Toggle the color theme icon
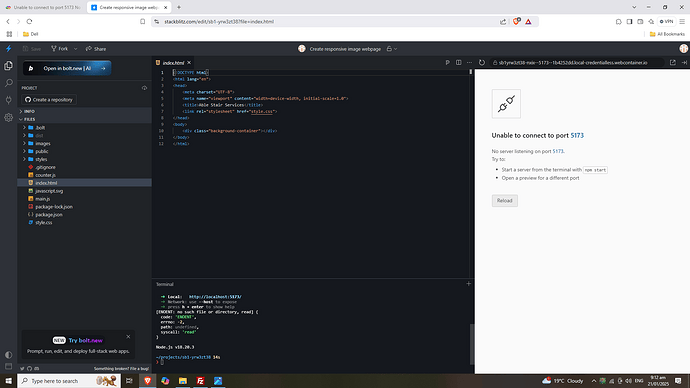 point(8,355)
